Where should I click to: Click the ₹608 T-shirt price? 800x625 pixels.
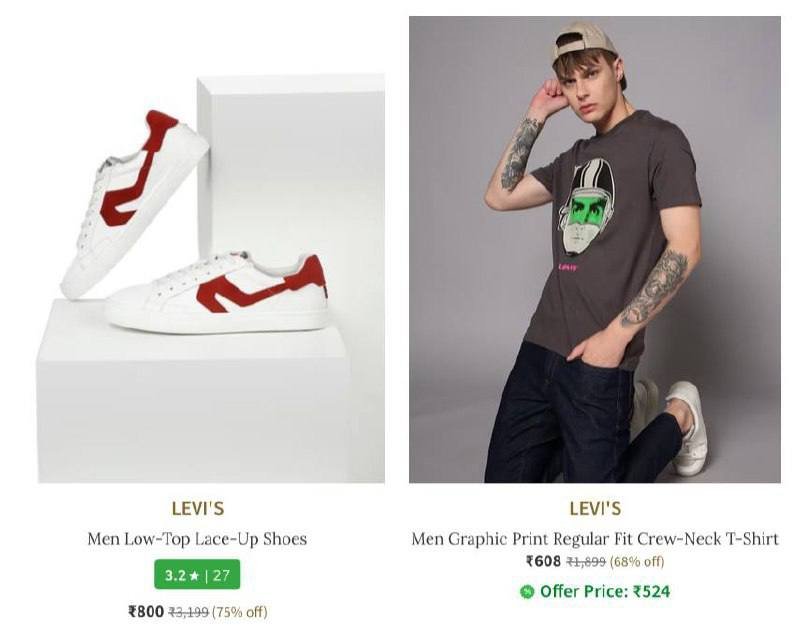[543, 561]
